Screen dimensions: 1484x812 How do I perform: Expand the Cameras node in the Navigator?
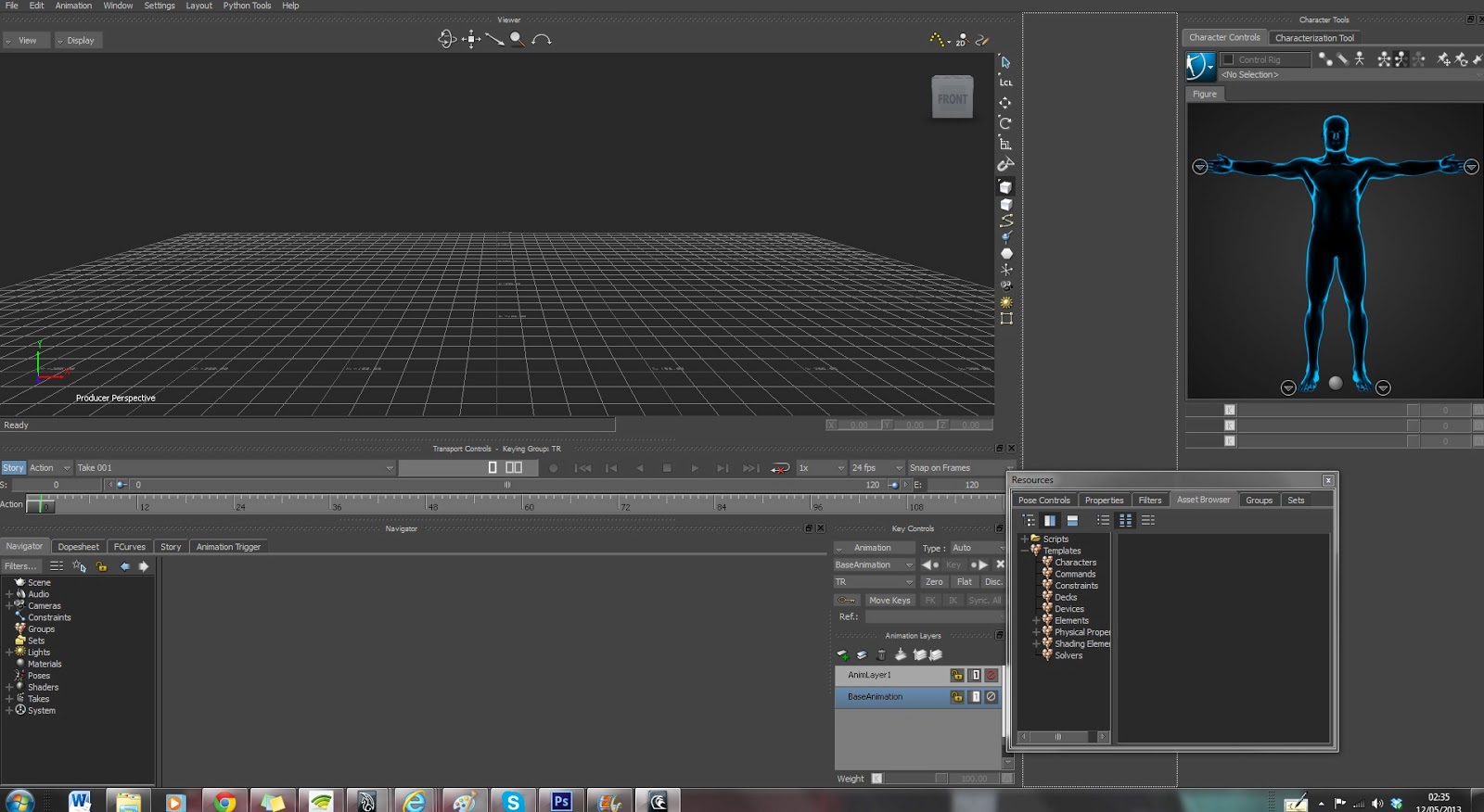pyautogui.click(x=9, y=605)
